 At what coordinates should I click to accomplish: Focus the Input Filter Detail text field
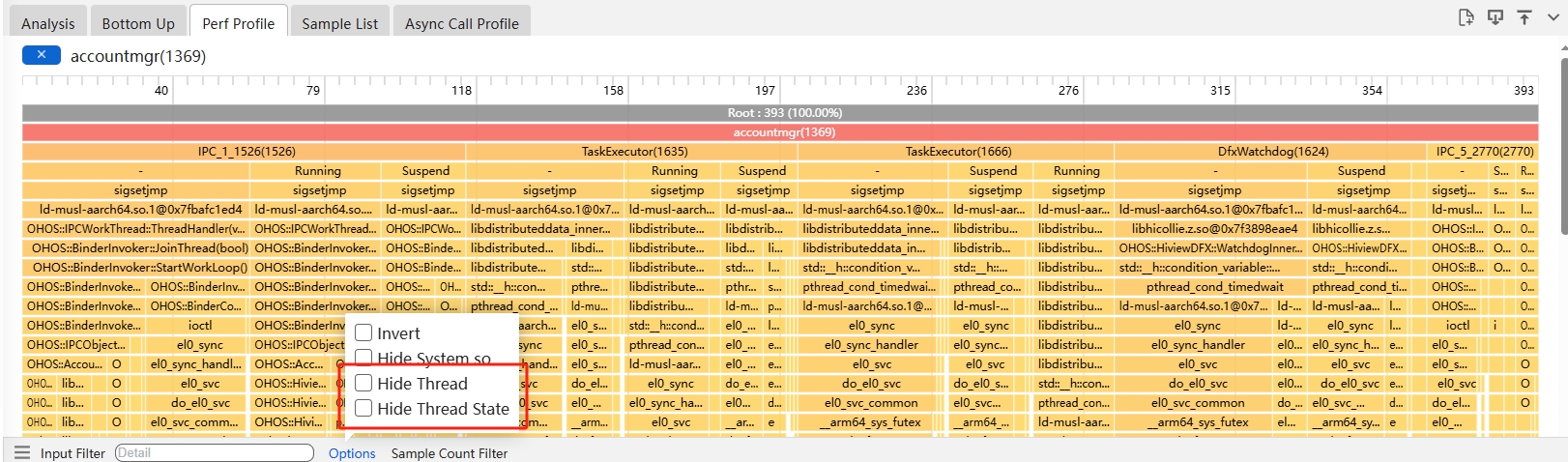pyautogui.click(x=214, y=453)
